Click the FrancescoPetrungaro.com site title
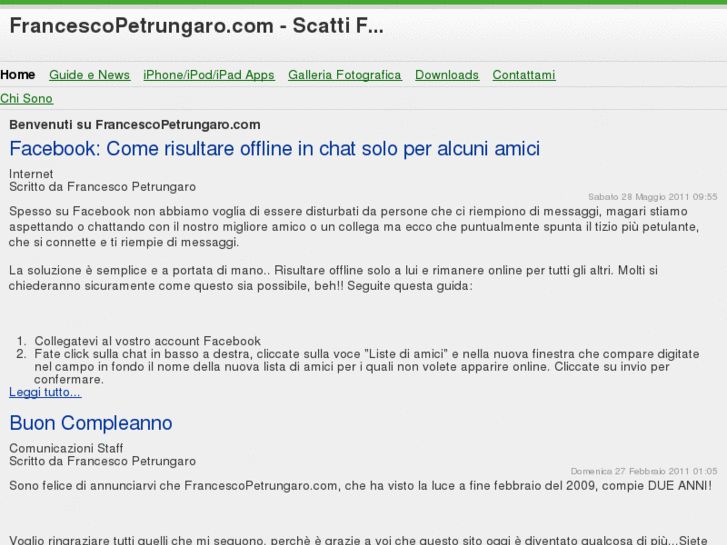The image size is (727, 545). [x=197, y=26]
